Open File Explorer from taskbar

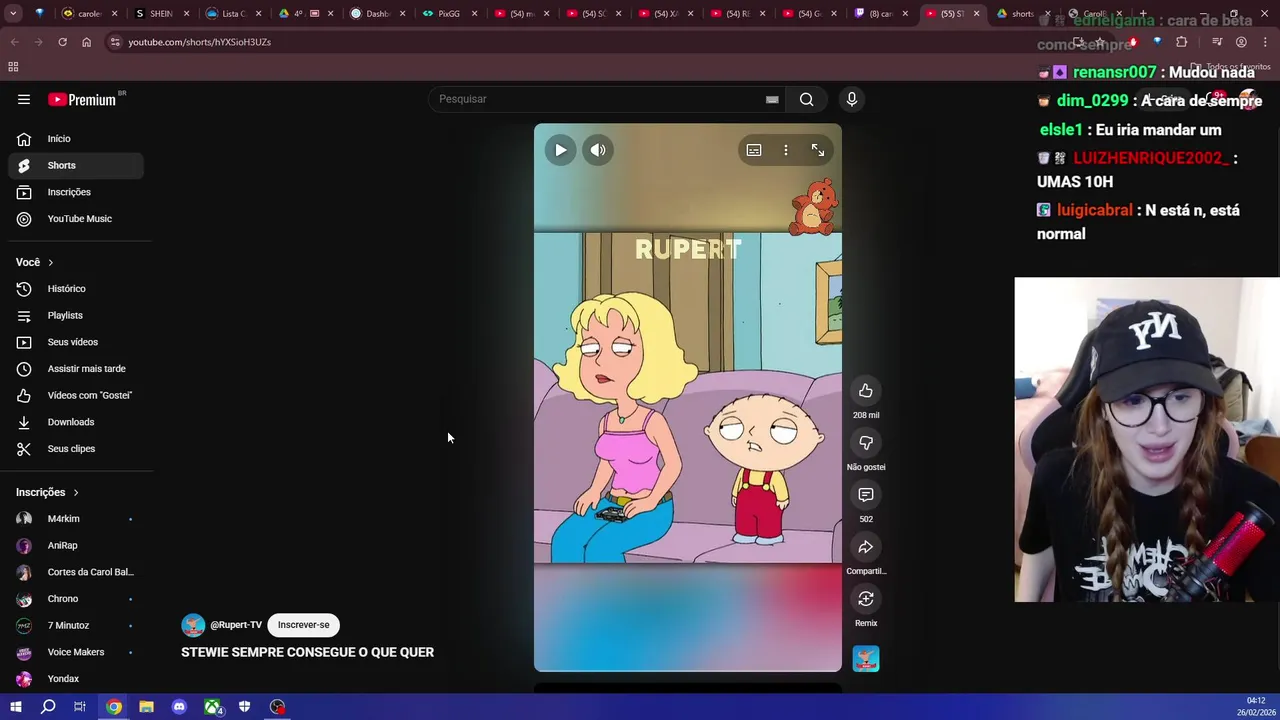[x=146, y=707]
